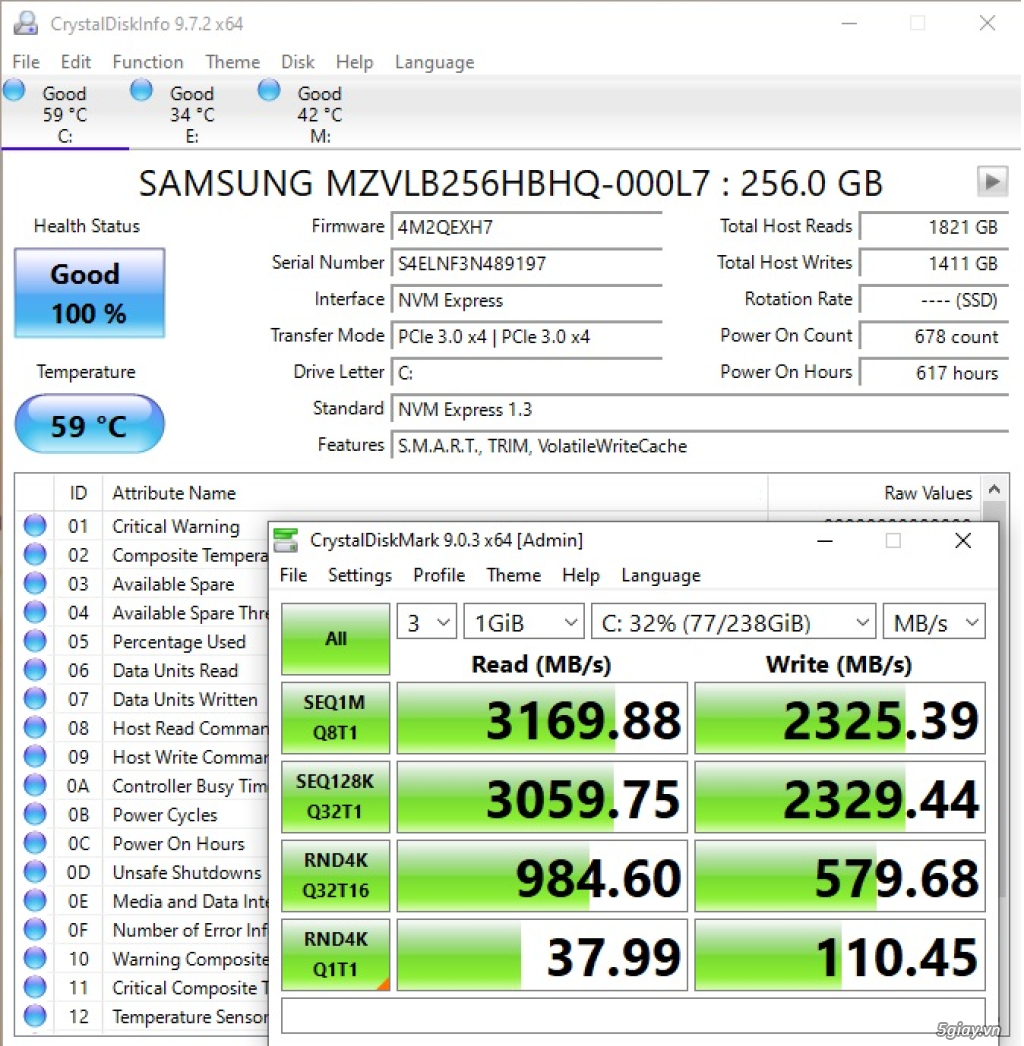
Task: Click the next disk arrow button
Action: 992,181
